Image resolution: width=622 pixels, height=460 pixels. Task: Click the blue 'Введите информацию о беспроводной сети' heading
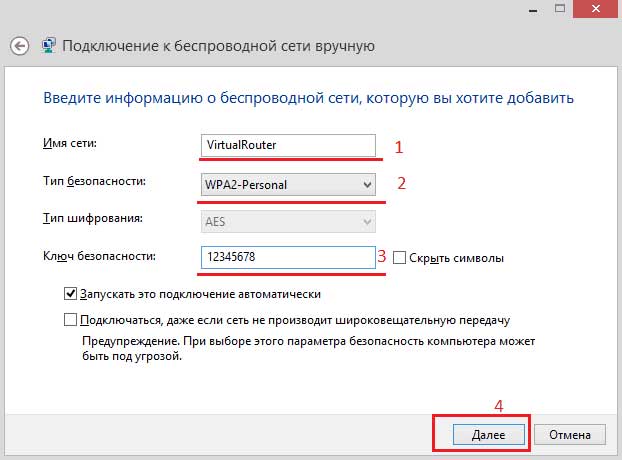coord(308,98)
